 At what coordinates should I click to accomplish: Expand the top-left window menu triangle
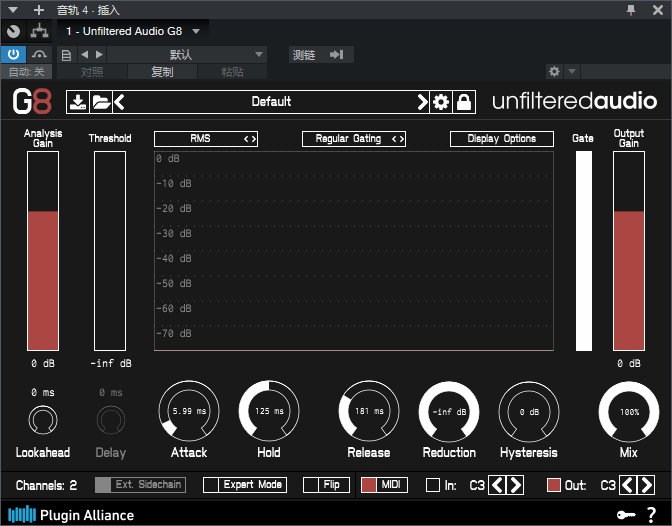(13, 10)
